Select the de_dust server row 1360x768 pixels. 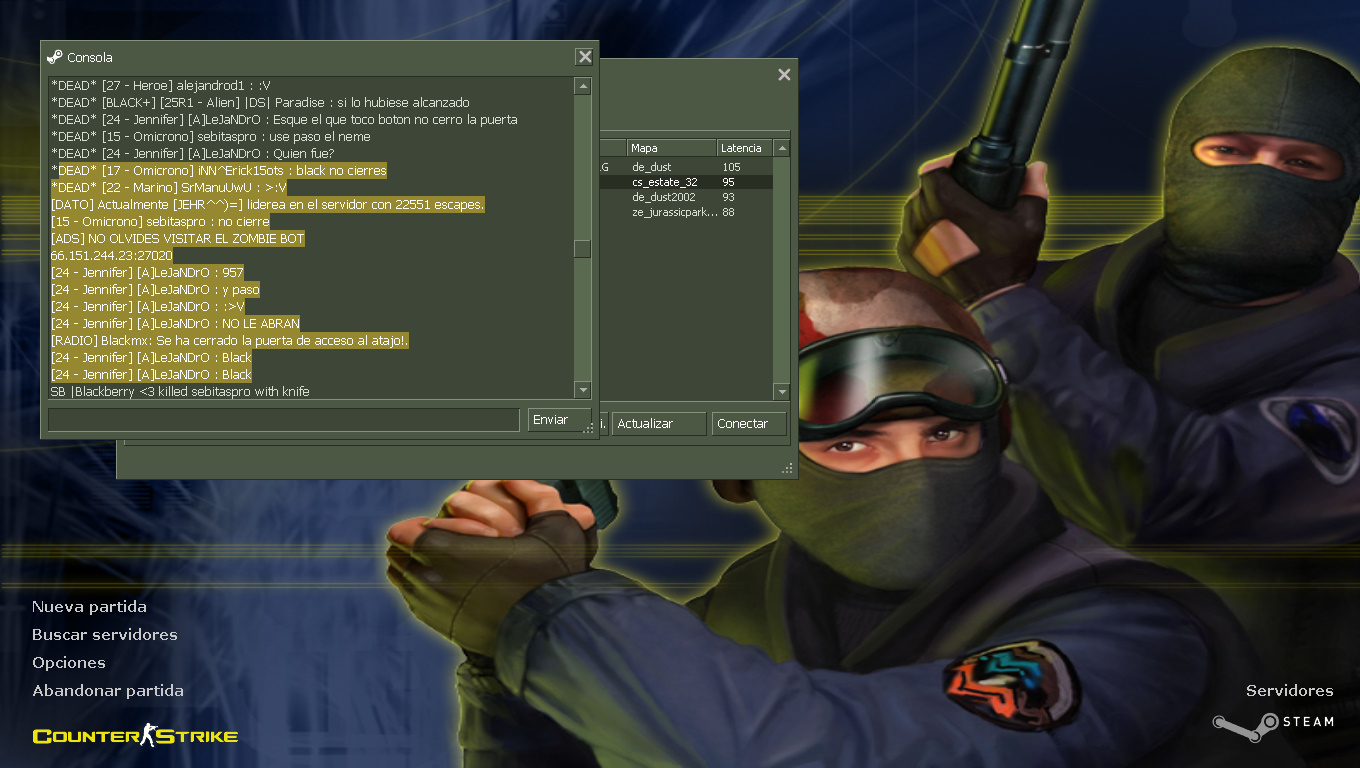[686, 167]
